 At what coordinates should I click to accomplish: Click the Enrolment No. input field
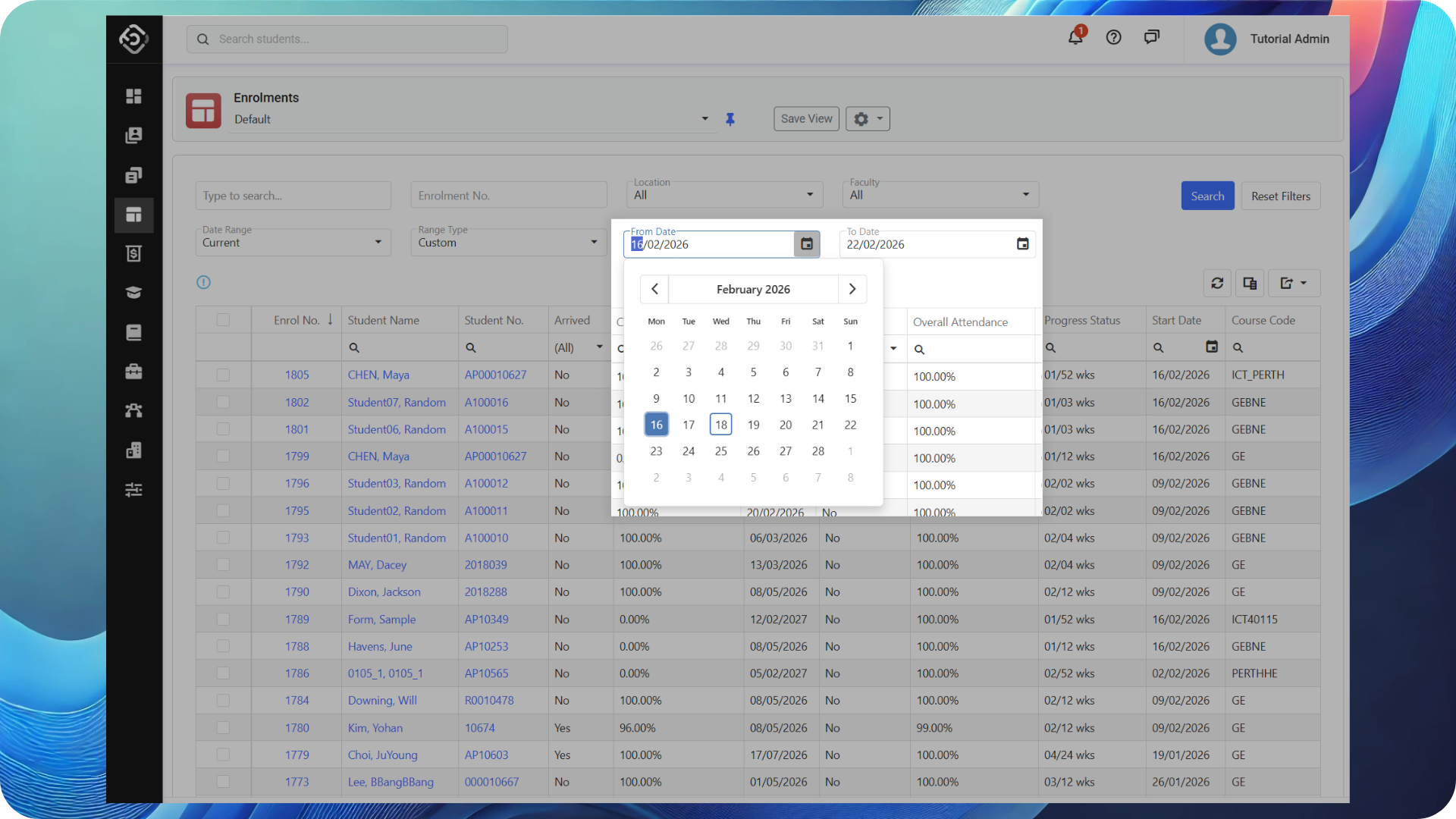pyautogui.click(x=508, y=196)
